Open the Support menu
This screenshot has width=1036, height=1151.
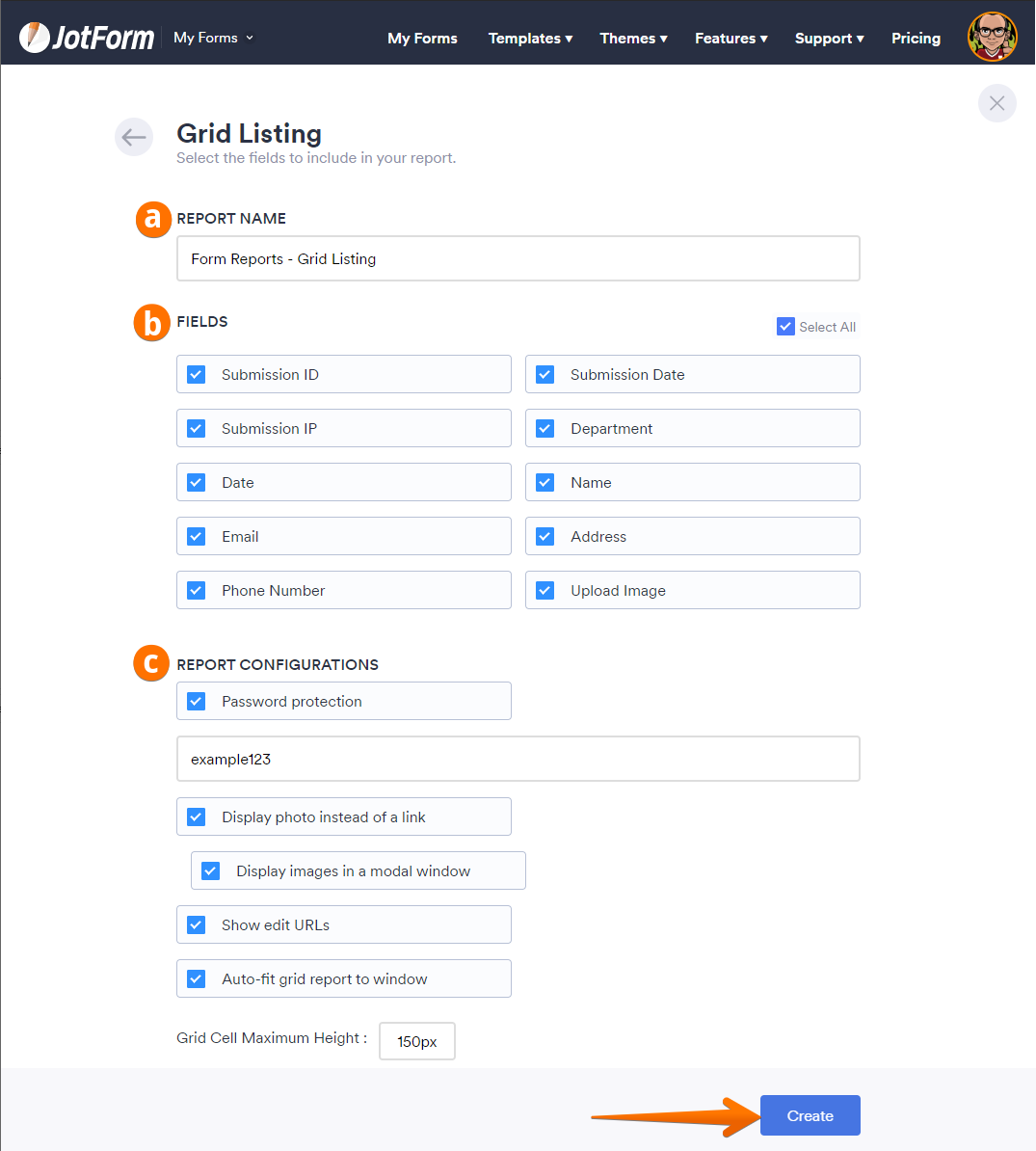829,39
